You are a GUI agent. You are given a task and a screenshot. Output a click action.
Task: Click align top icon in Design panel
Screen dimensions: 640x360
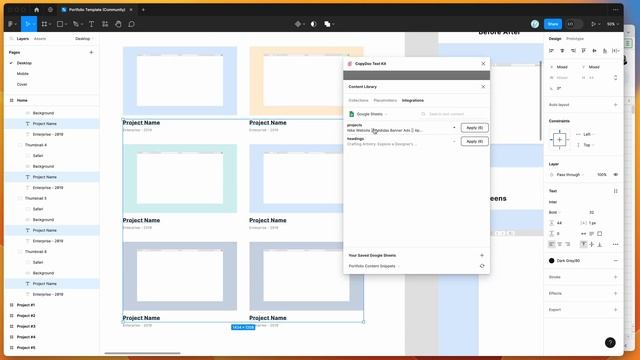584,51
